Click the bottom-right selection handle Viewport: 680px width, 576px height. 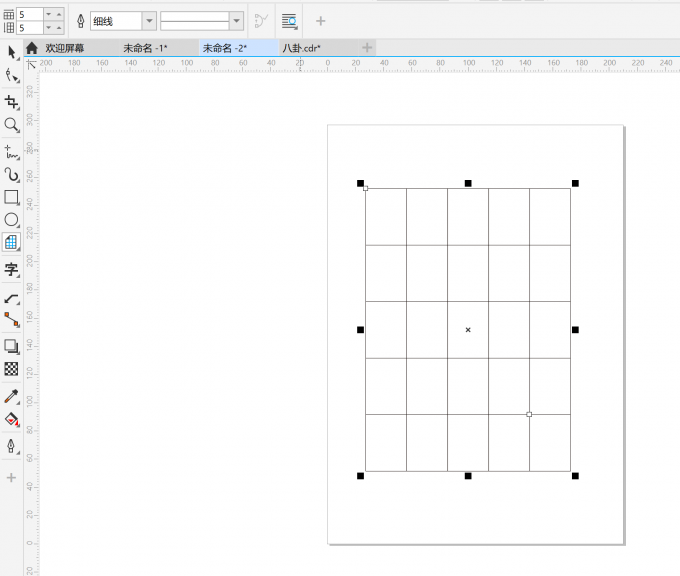tap(575, 476)
